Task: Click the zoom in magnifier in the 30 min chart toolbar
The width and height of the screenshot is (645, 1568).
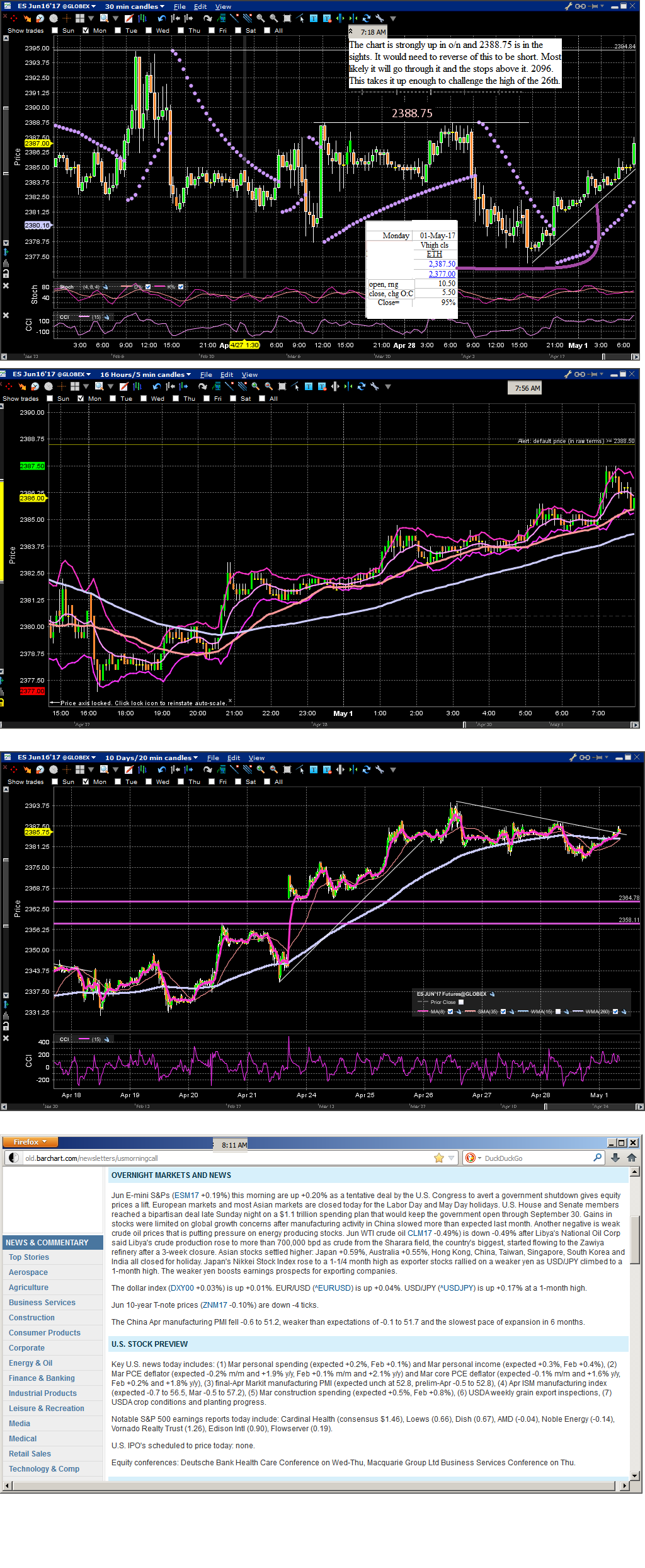Action: (x=260, y=18)
